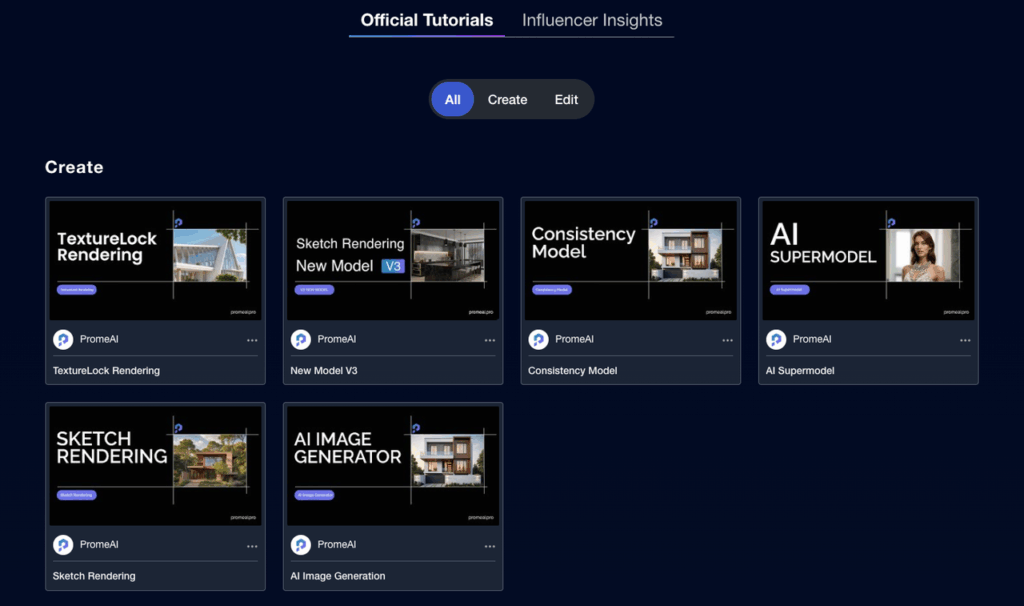The image size is (1024, 606).
Task: Click PromeAI author name on Sketch Rendering card
Action: tap(99, 544)
